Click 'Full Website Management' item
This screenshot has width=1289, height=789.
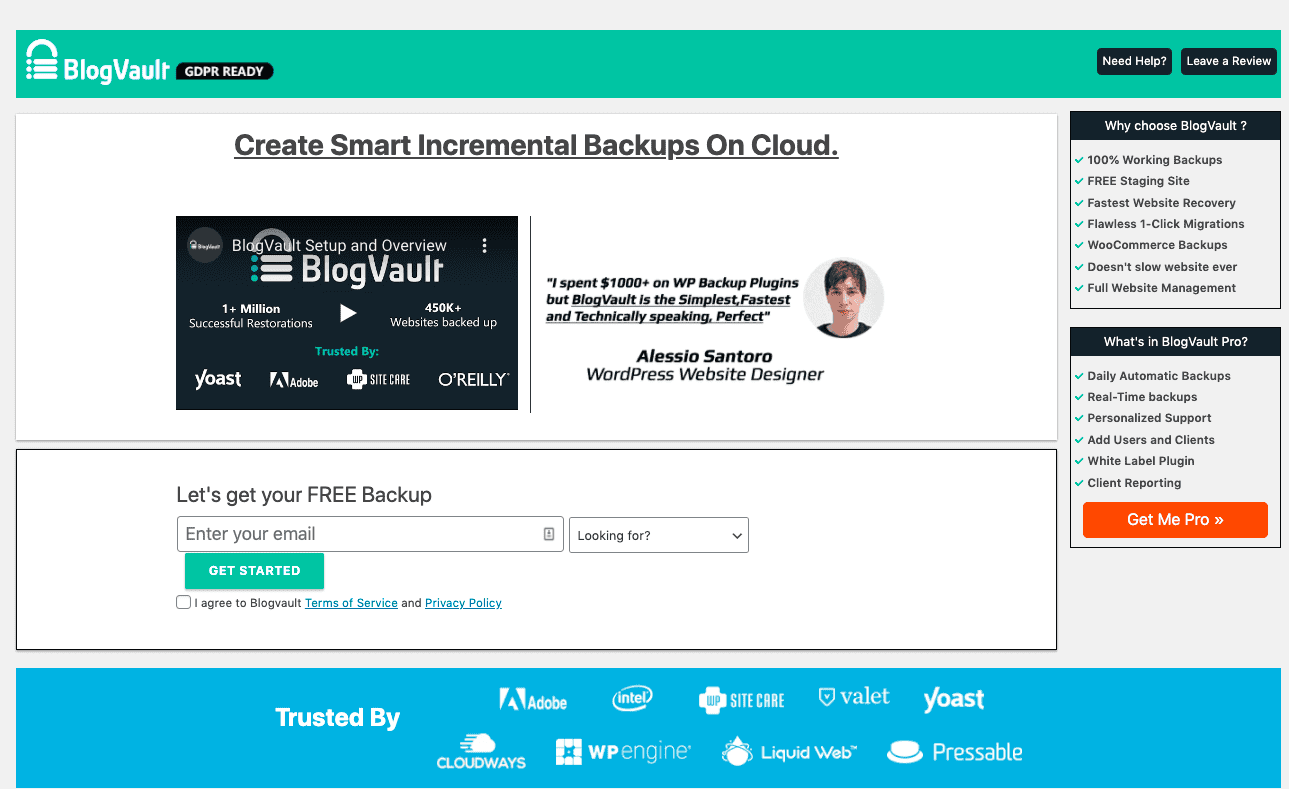coord(1161,288)
